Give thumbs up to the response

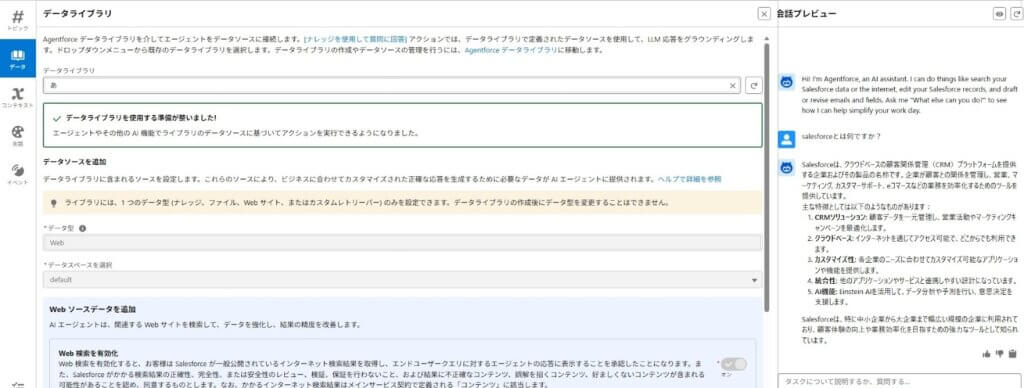(986, 353)
